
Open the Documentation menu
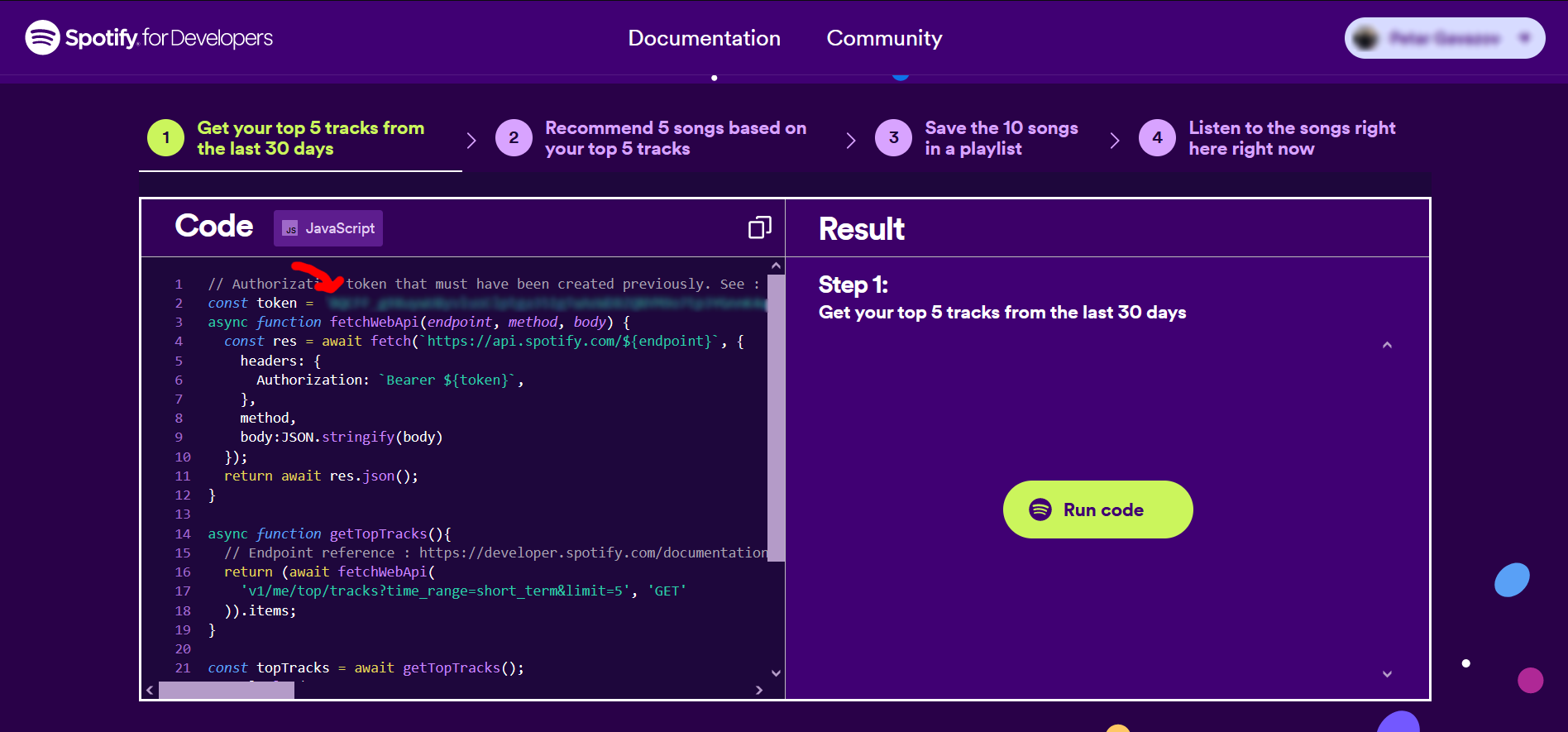coord(704,38)
